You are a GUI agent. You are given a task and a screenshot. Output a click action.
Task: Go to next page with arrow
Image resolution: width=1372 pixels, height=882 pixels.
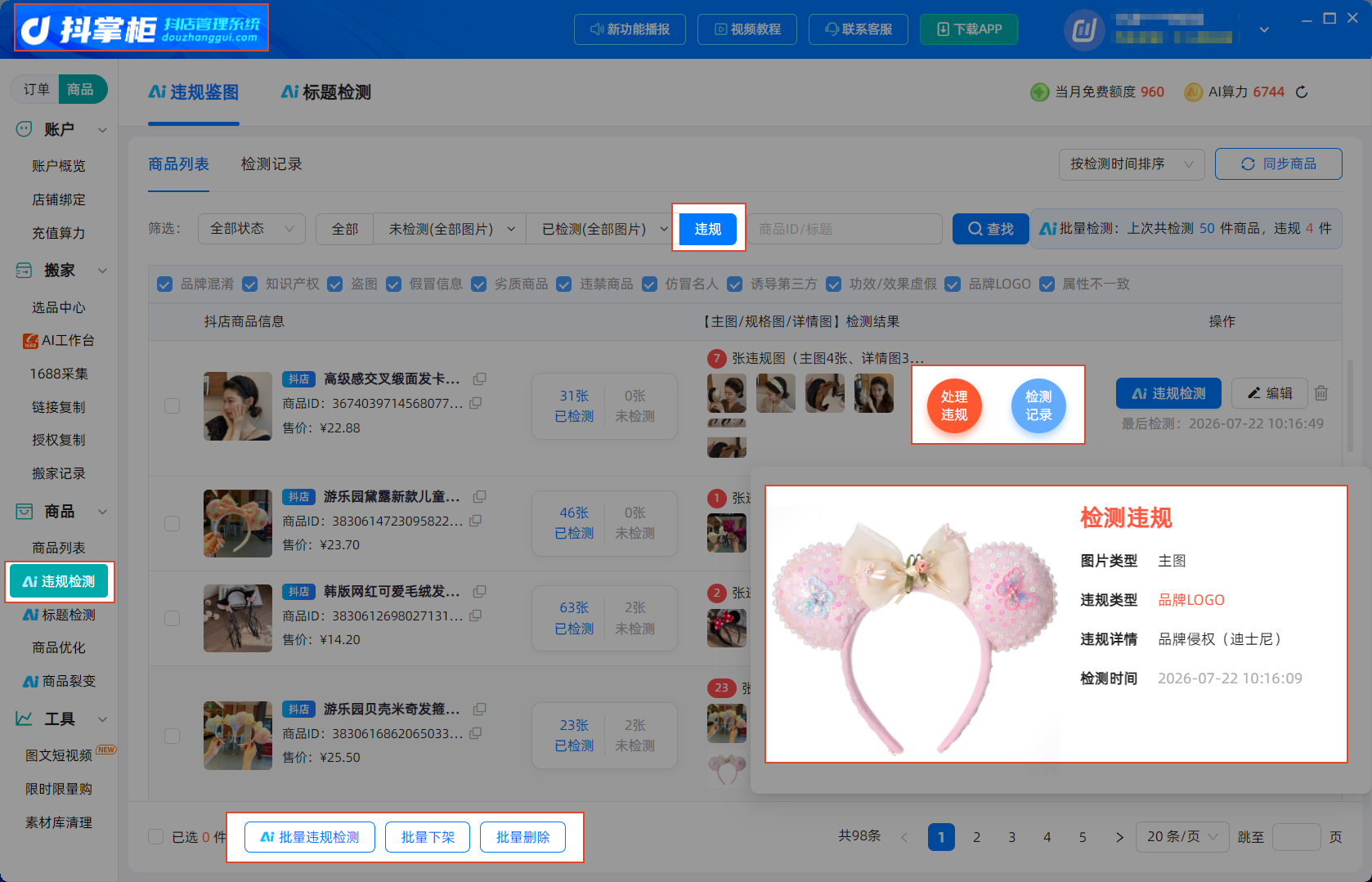(x=1119, y=837)
